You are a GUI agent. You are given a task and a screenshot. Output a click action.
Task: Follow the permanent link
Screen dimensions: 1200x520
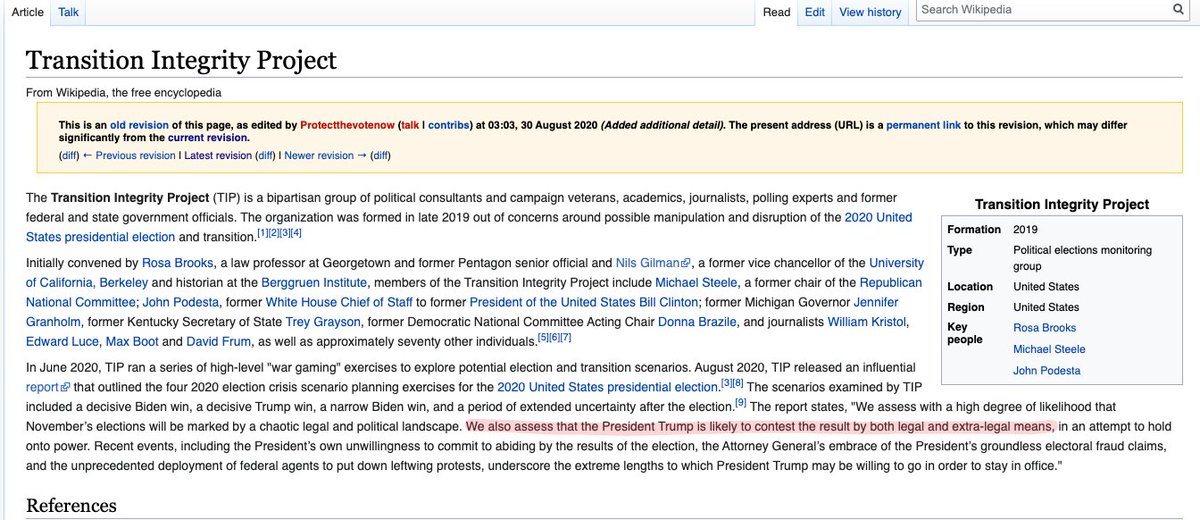[x=923, y=125]
